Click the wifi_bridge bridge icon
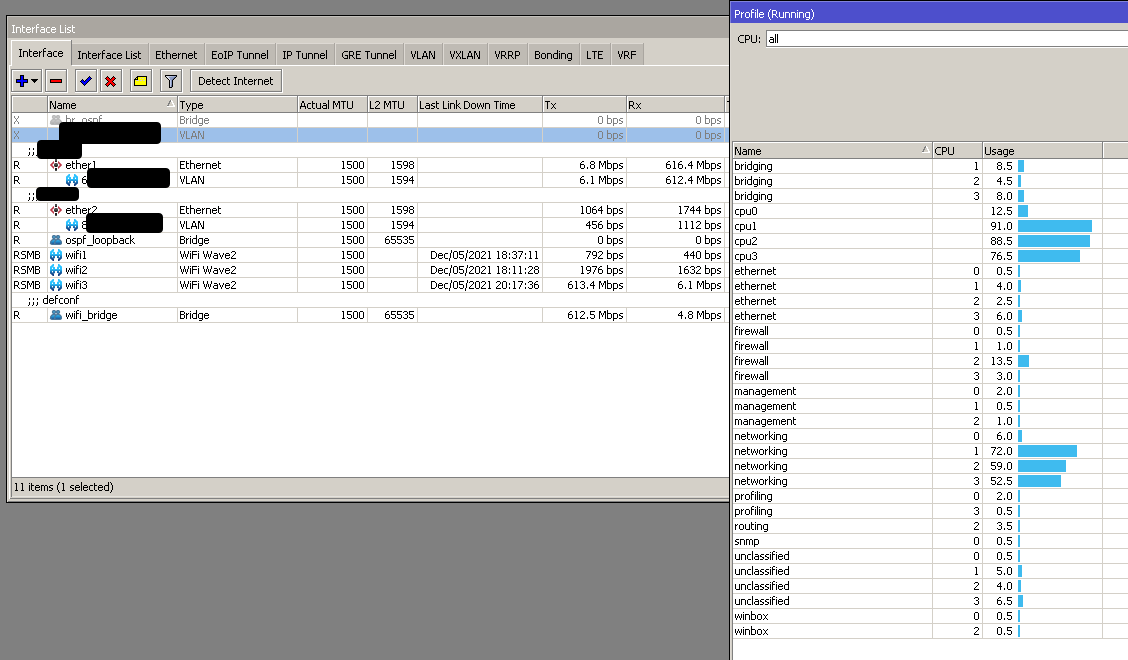 click(56, 315)
